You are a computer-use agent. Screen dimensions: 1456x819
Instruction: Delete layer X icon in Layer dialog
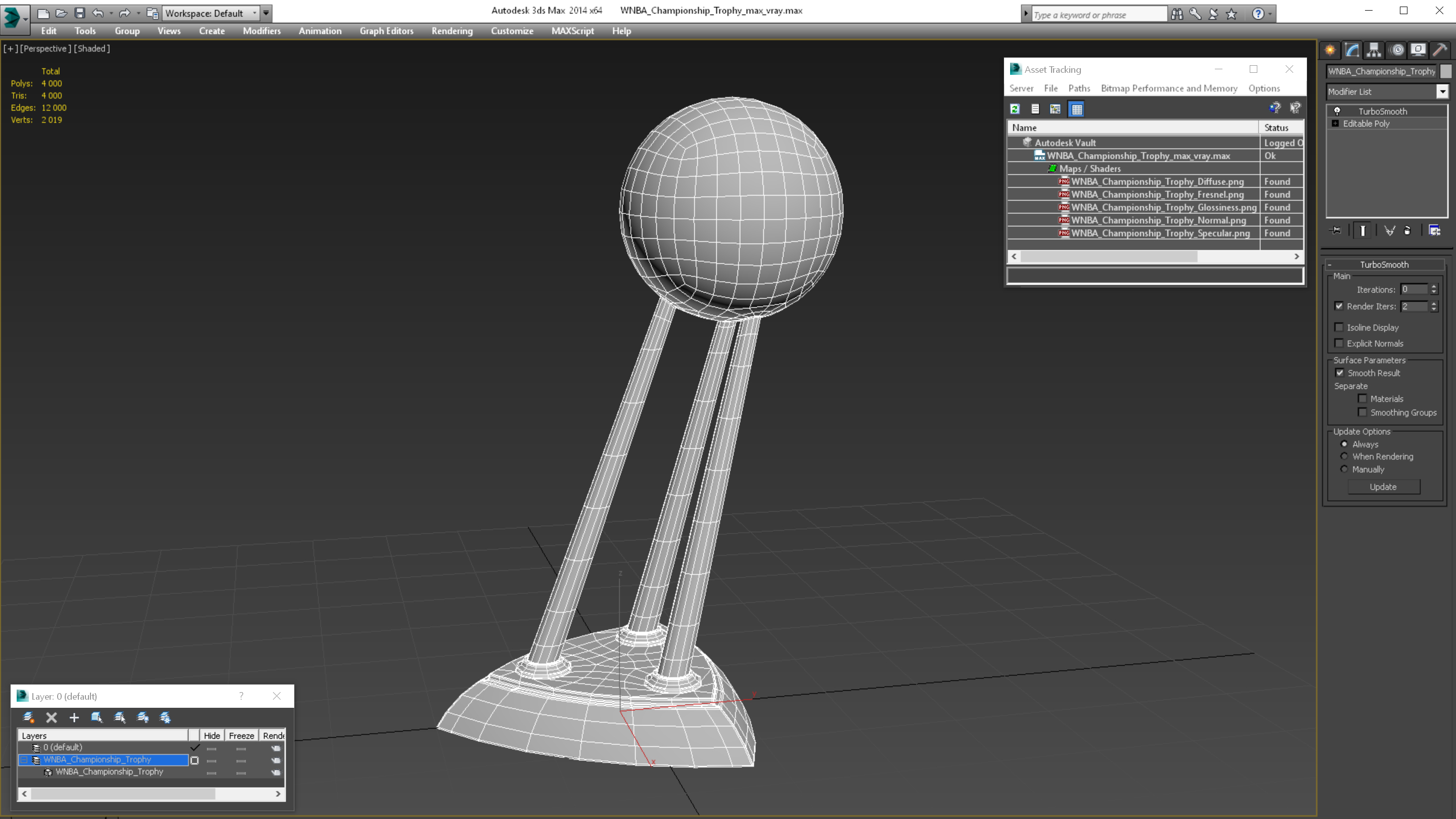point(52,717)
